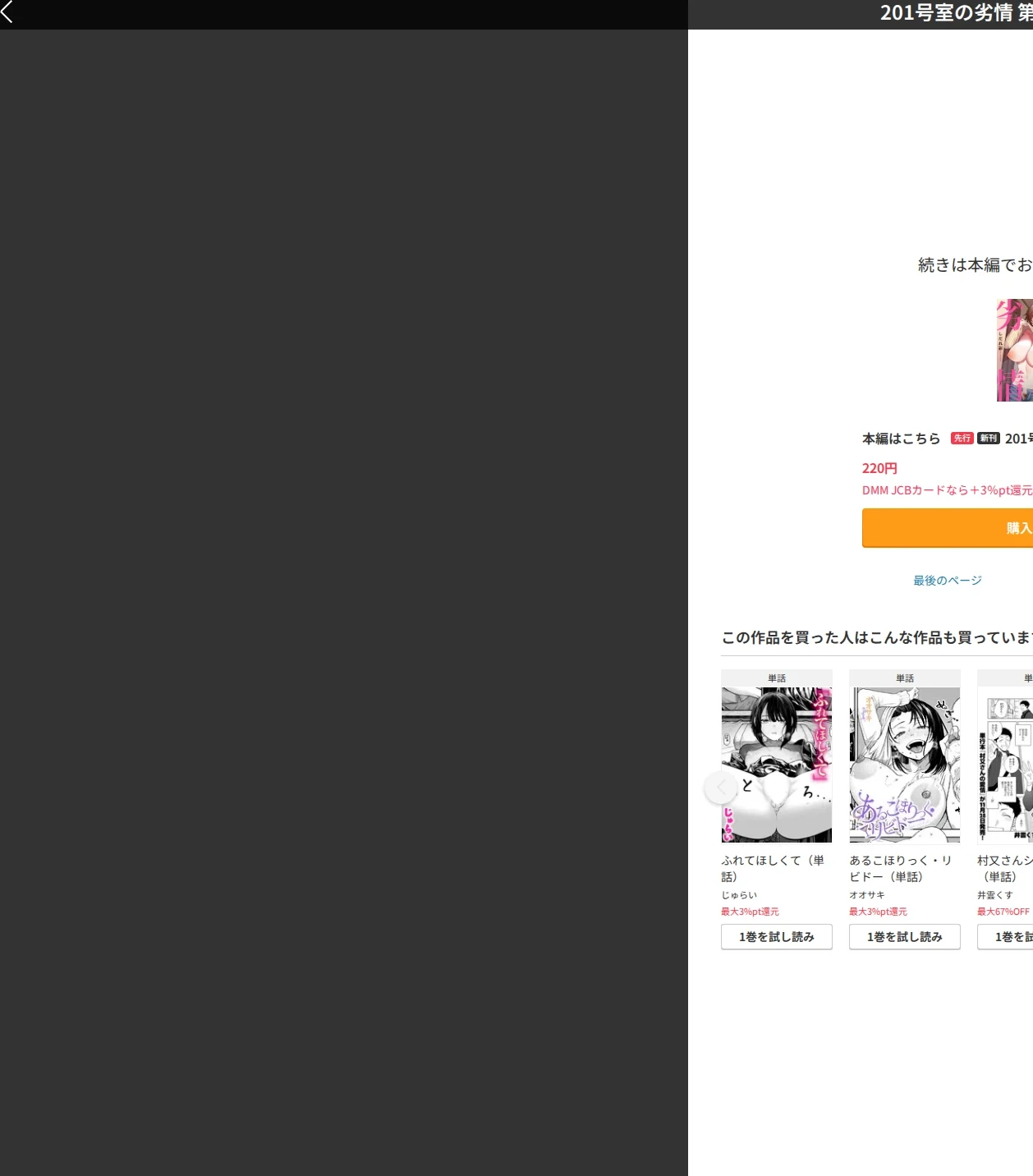
Task: Click the 単話 label above ふれてほしくて
Action: point(777,678)
